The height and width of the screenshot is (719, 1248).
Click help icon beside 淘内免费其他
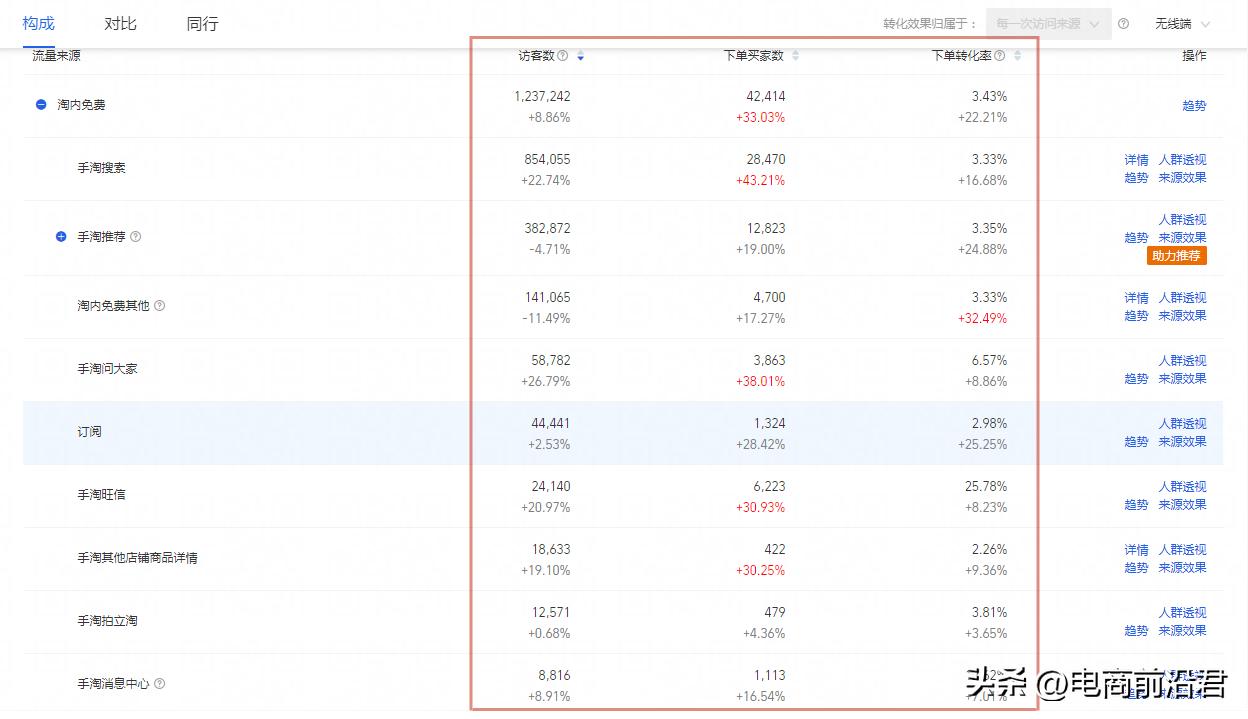point(160,306)
